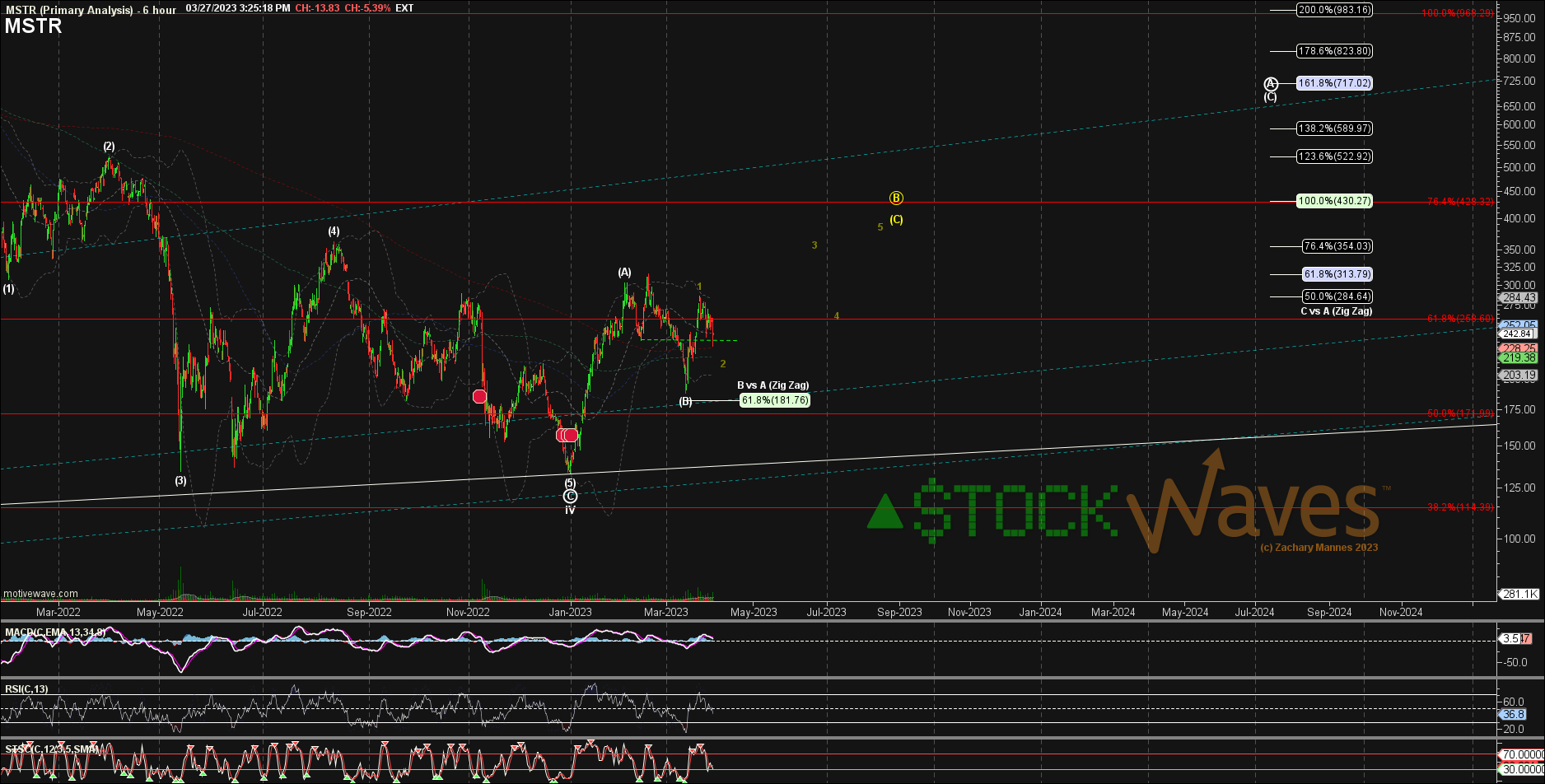Click the 950.00 price axis tick

tap(1519, 18)
